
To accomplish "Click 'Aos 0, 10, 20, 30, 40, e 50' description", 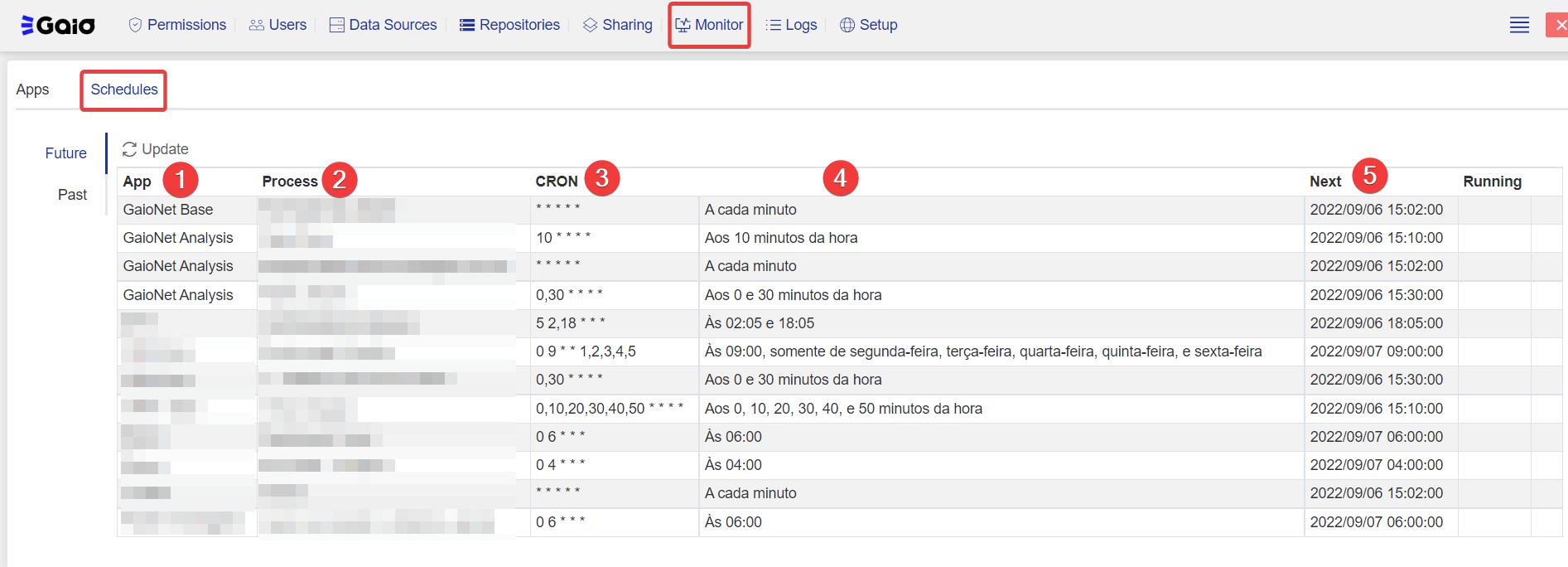I will coord(843,409).
